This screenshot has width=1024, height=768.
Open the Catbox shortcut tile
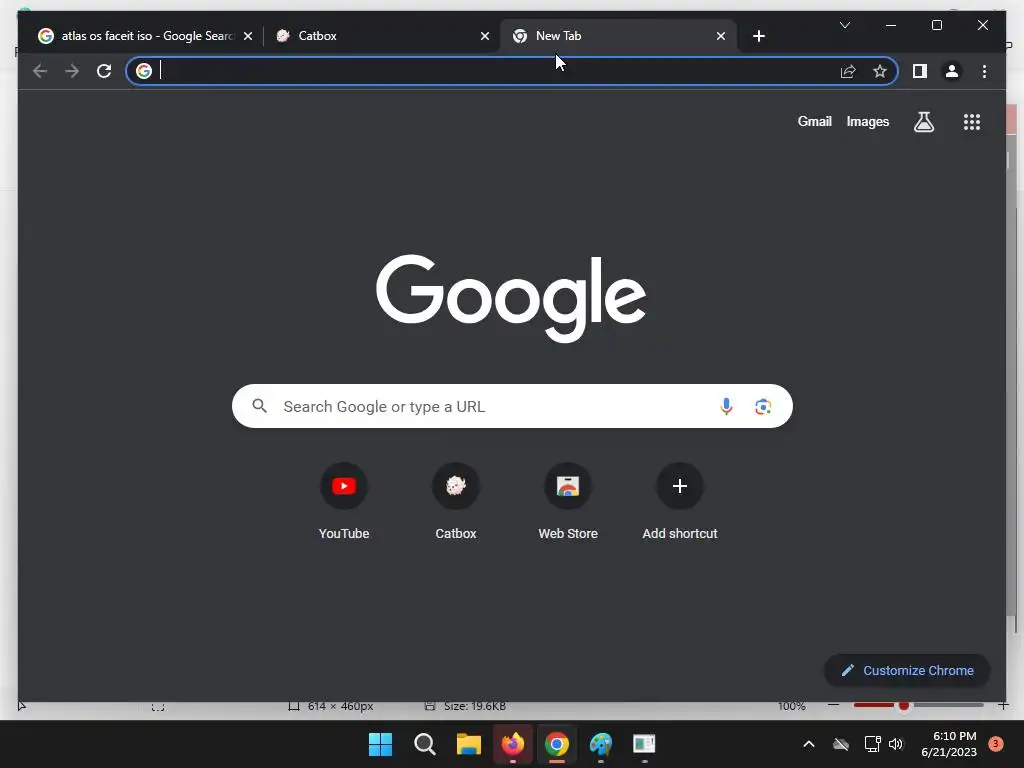[456, 501]
